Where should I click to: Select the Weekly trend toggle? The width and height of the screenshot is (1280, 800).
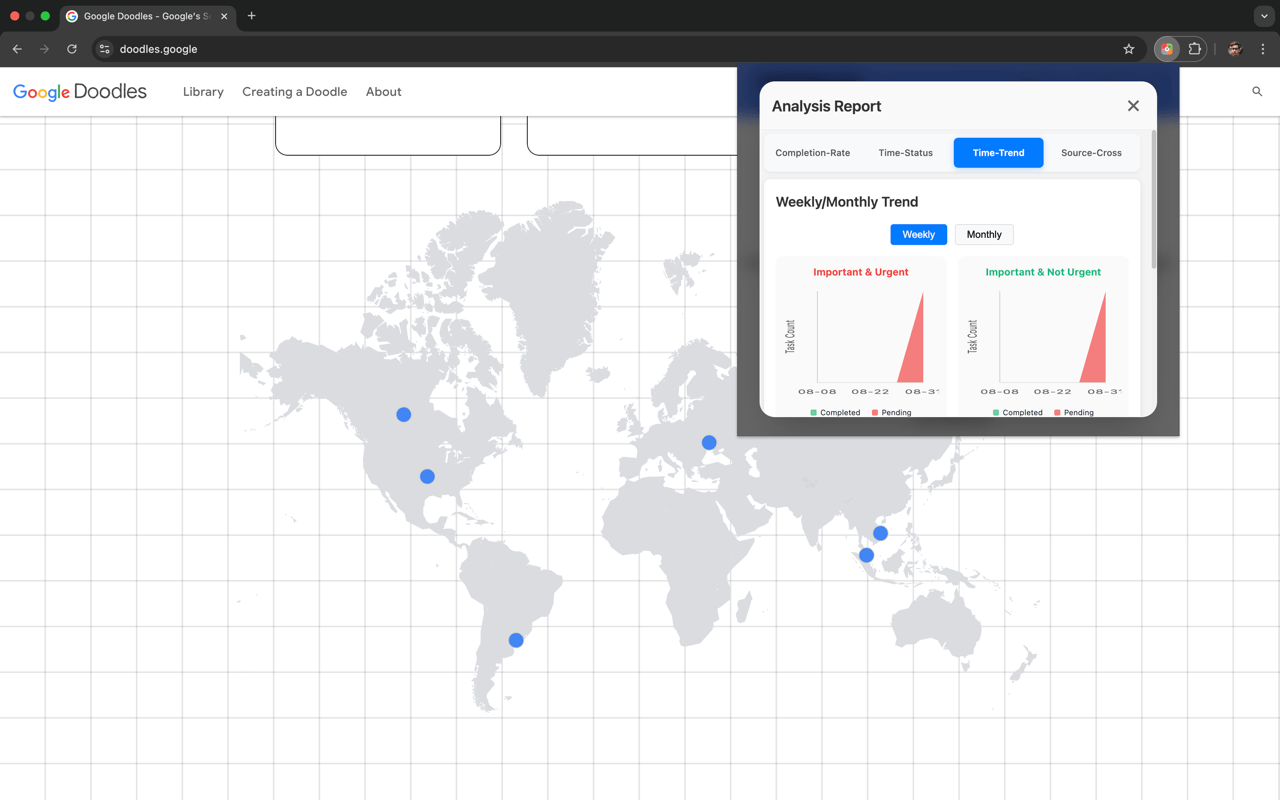[918, 234]
